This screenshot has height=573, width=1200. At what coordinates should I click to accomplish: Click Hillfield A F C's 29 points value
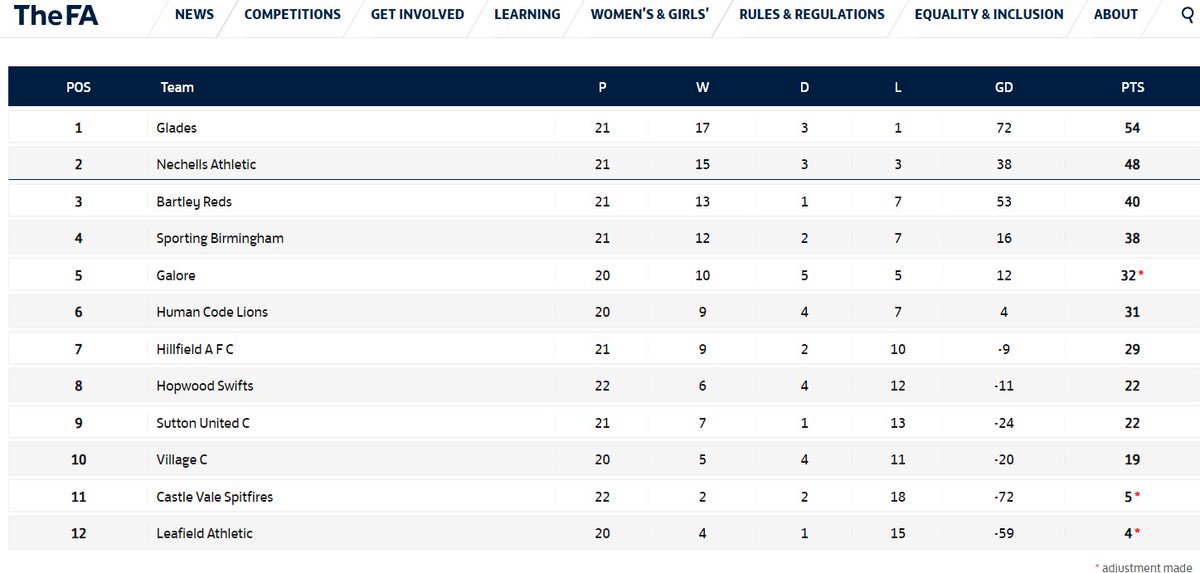coord(1132,349)
